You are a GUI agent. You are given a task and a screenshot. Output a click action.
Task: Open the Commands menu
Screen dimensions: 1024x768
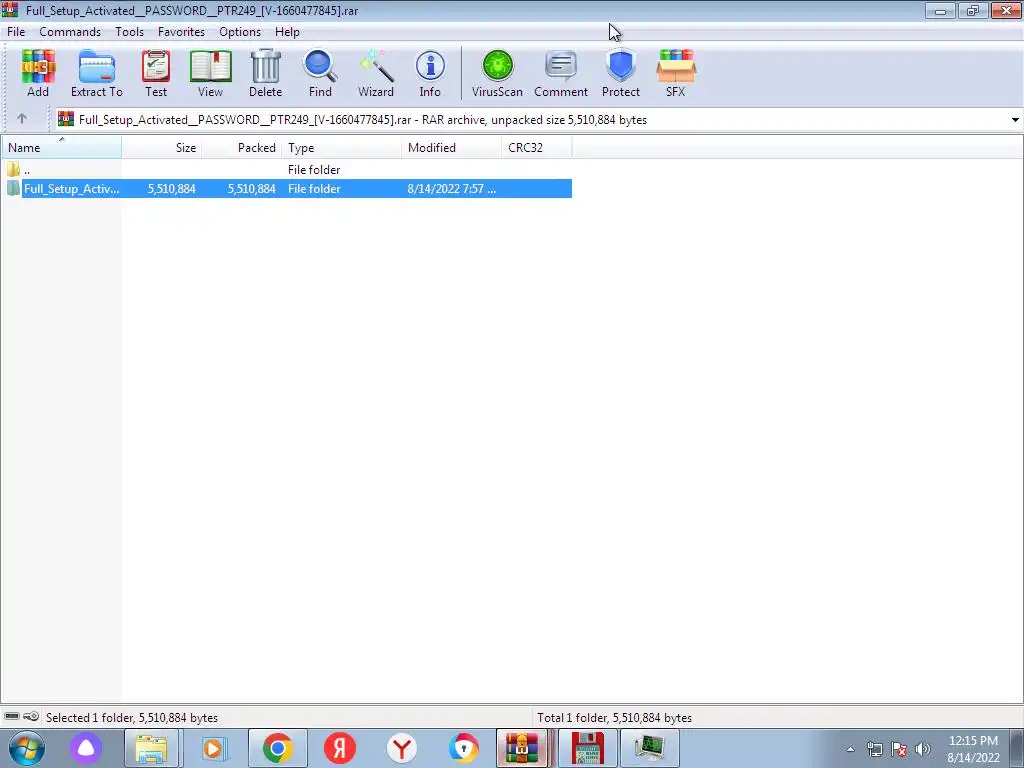pos(70,32)
